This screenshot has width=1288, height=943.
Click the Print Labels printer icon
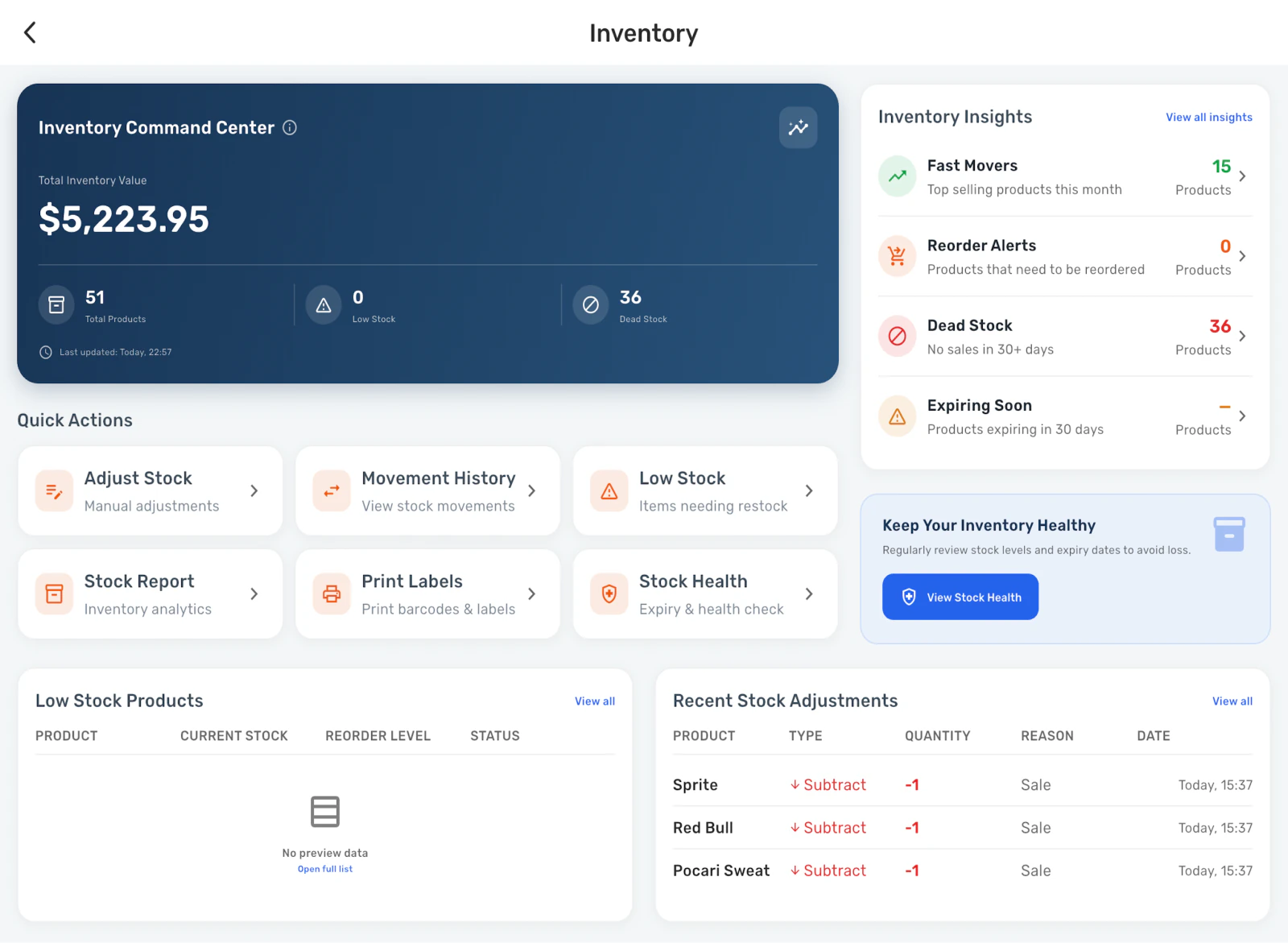tap(332, 594)
